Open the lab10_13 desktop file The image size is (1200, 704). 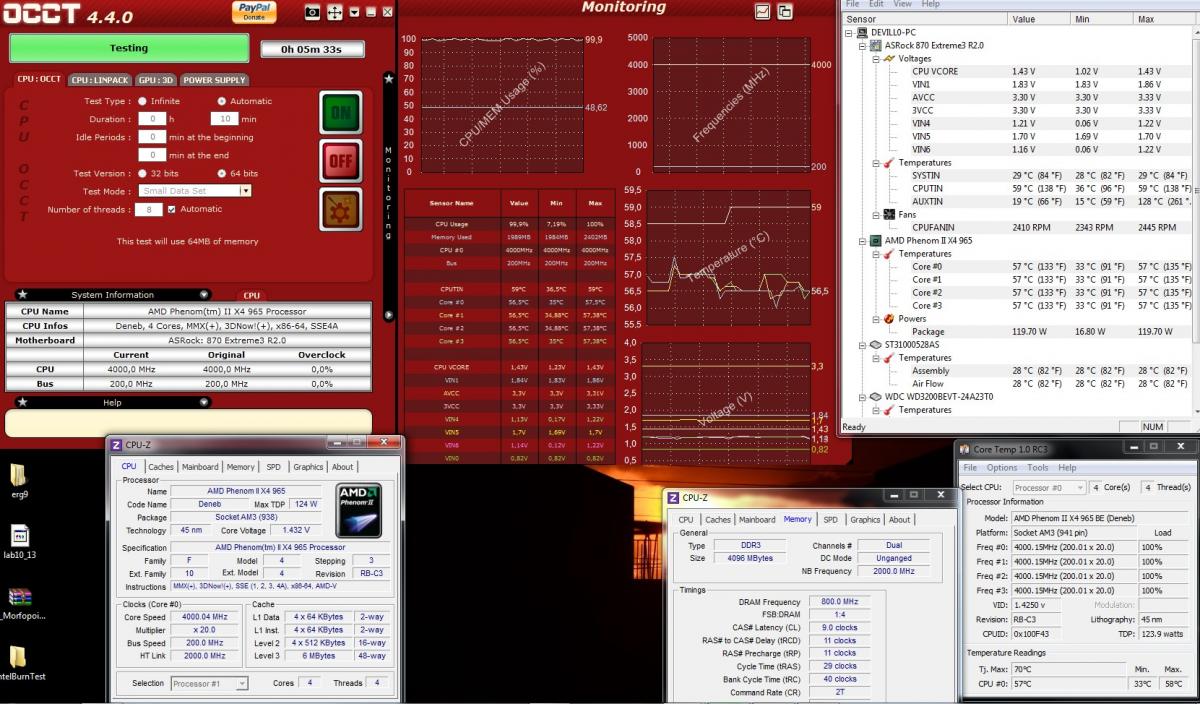[20, 536]
